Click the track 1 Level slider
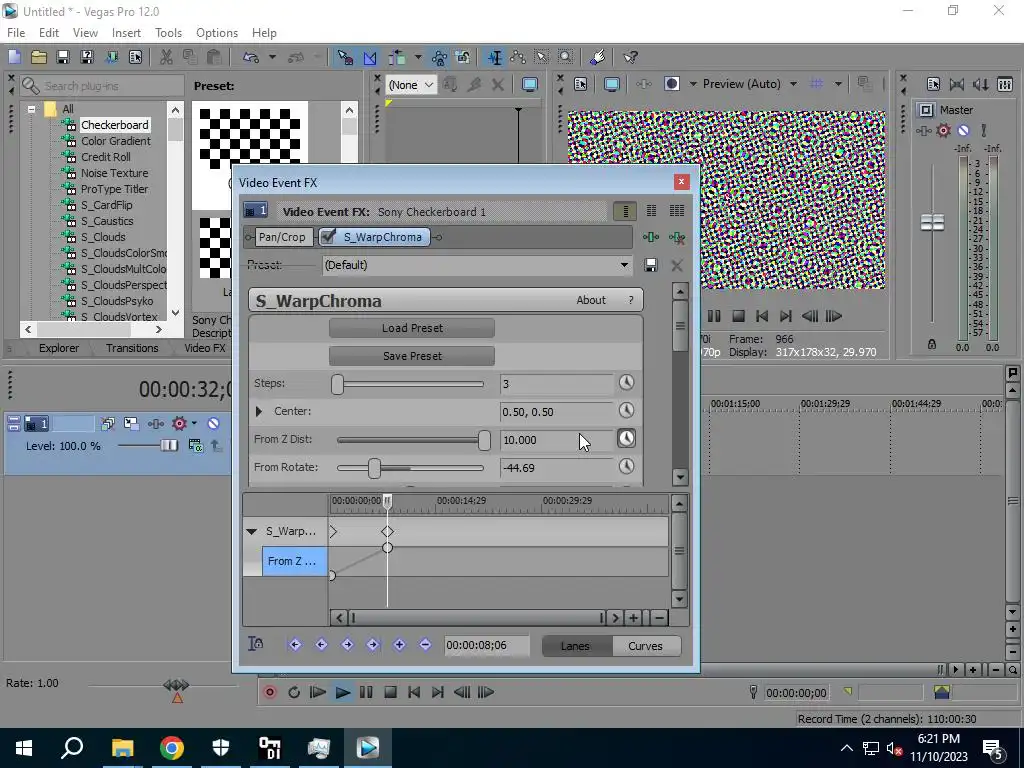Screen dimensions: 1024x768 [x=148, y=445]
